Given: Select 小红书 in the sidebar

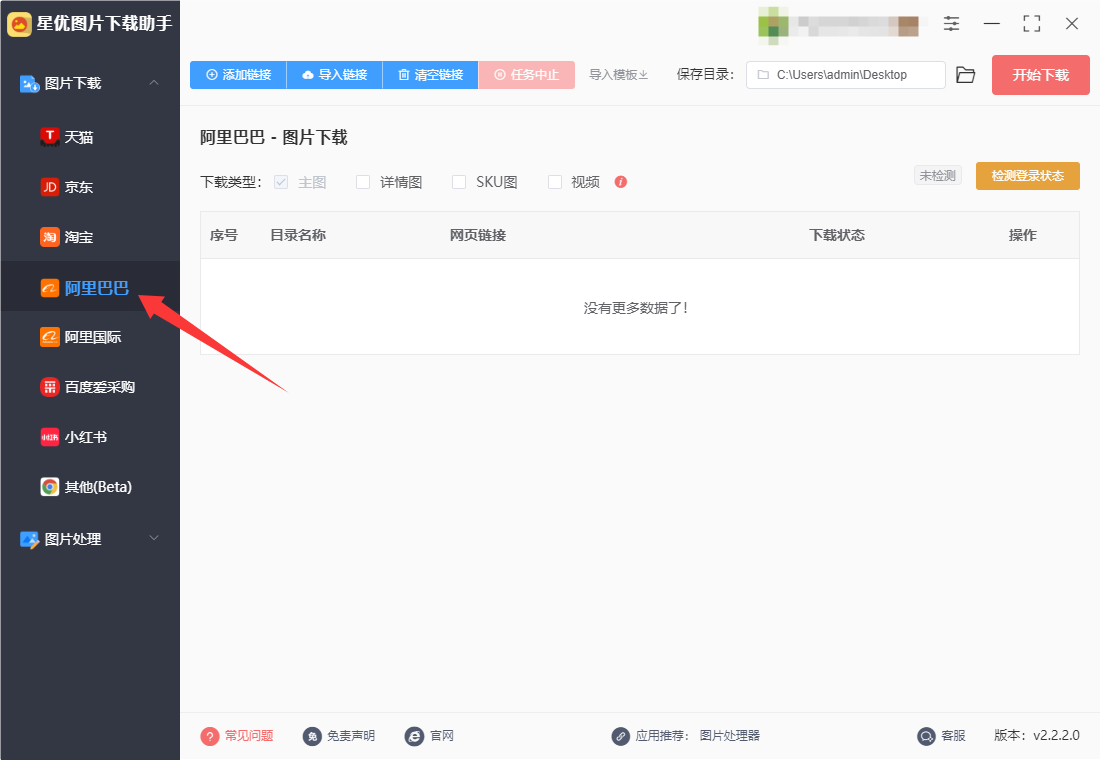Looking at the screenshot, I should (90, 437).
